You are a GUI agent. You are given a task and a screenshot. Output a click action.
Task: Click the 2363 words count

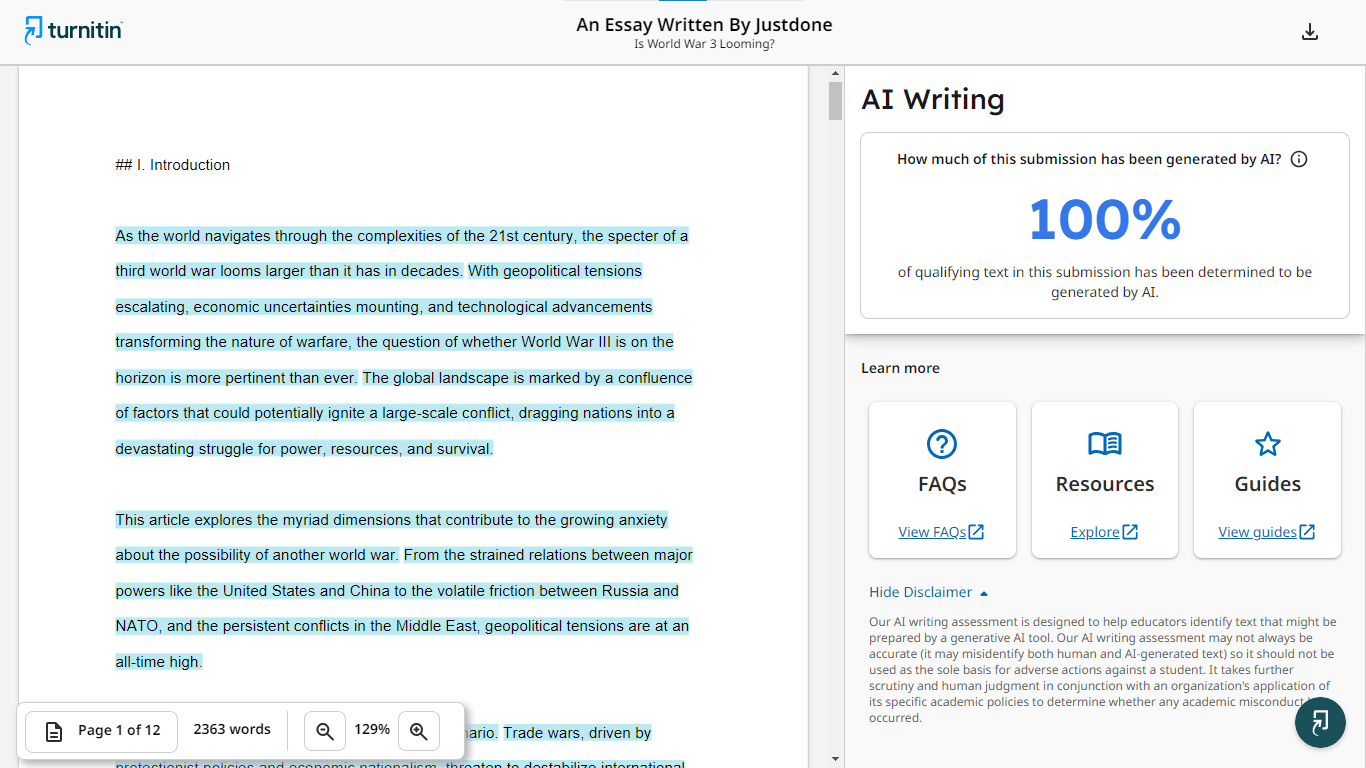click(x=232, y=730)
